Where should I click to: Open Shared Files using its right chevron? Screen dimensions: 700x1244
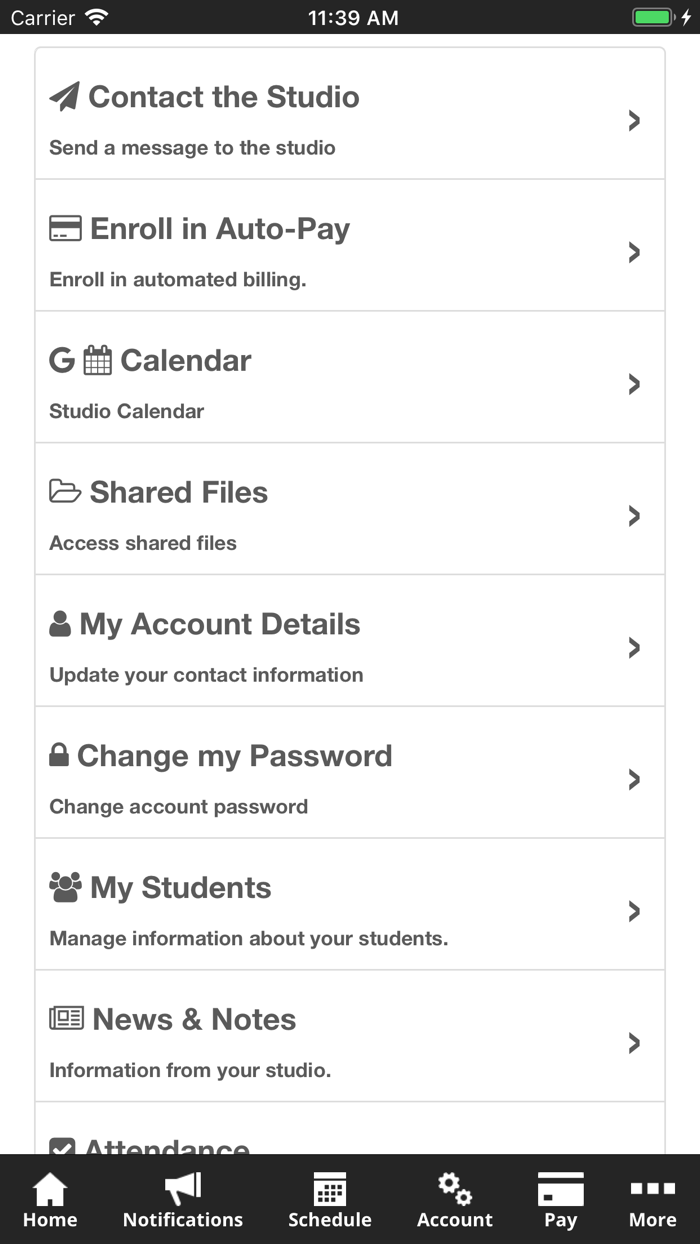[x=634, y=516]
